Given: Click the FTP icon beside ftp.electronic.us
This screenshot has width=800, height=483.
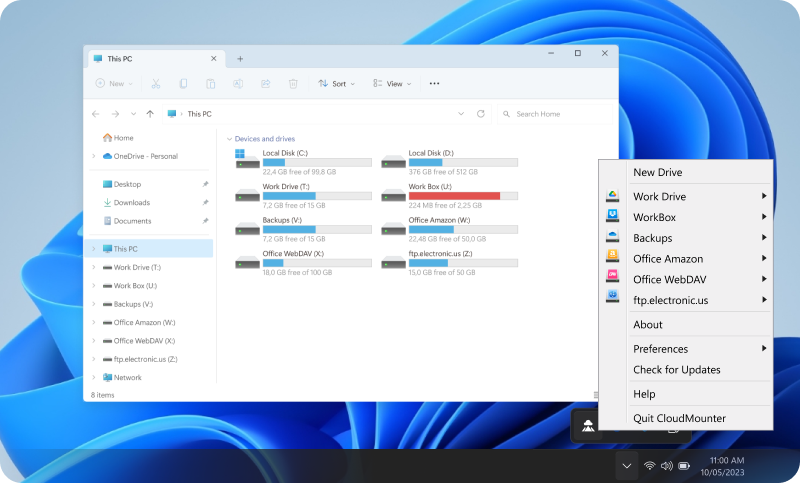Looking at the screenshot, I should (x=612, y=296).
